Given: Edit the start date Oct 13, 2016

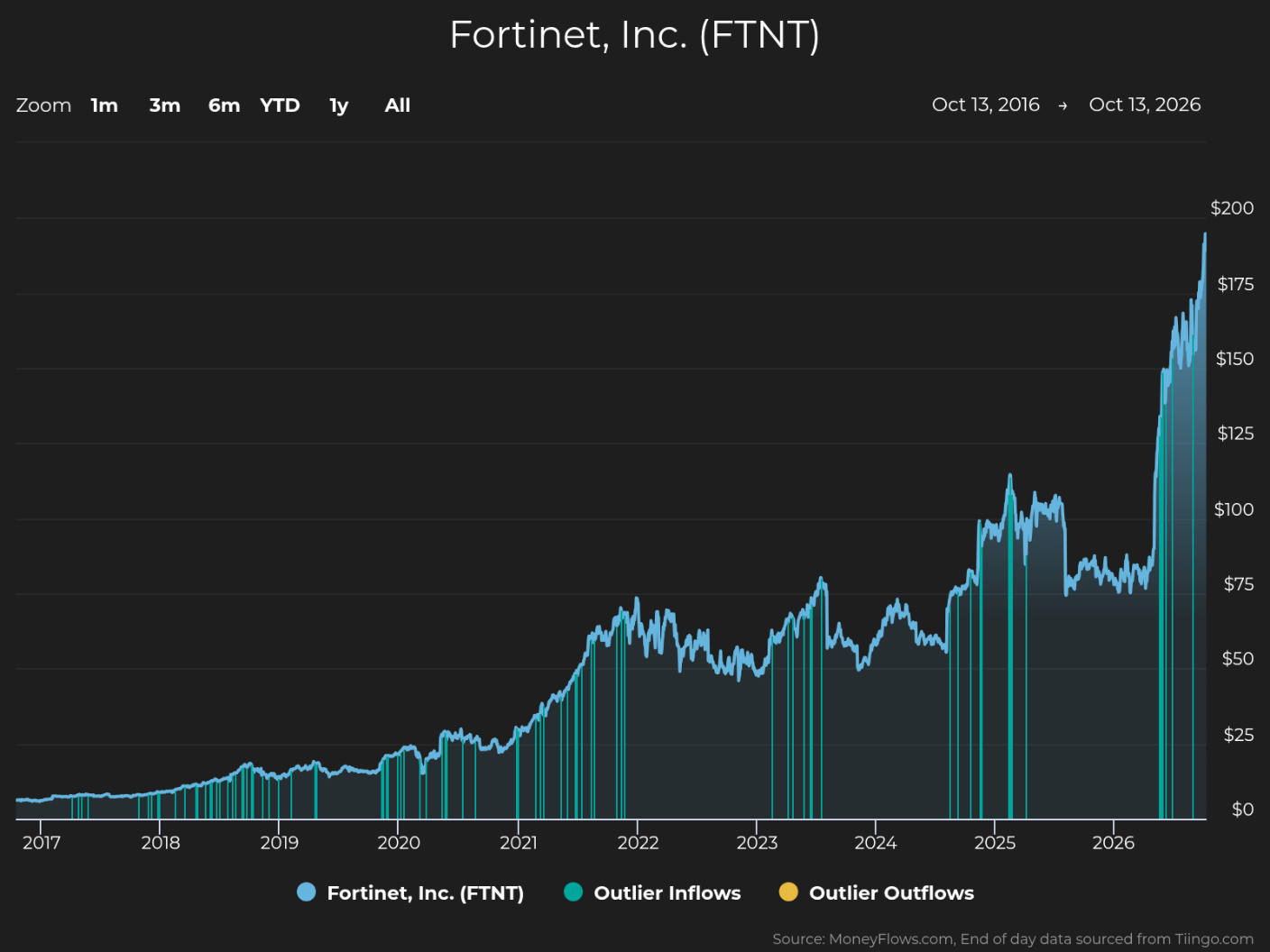Looking at the screenshot, I should pos(986,105).
